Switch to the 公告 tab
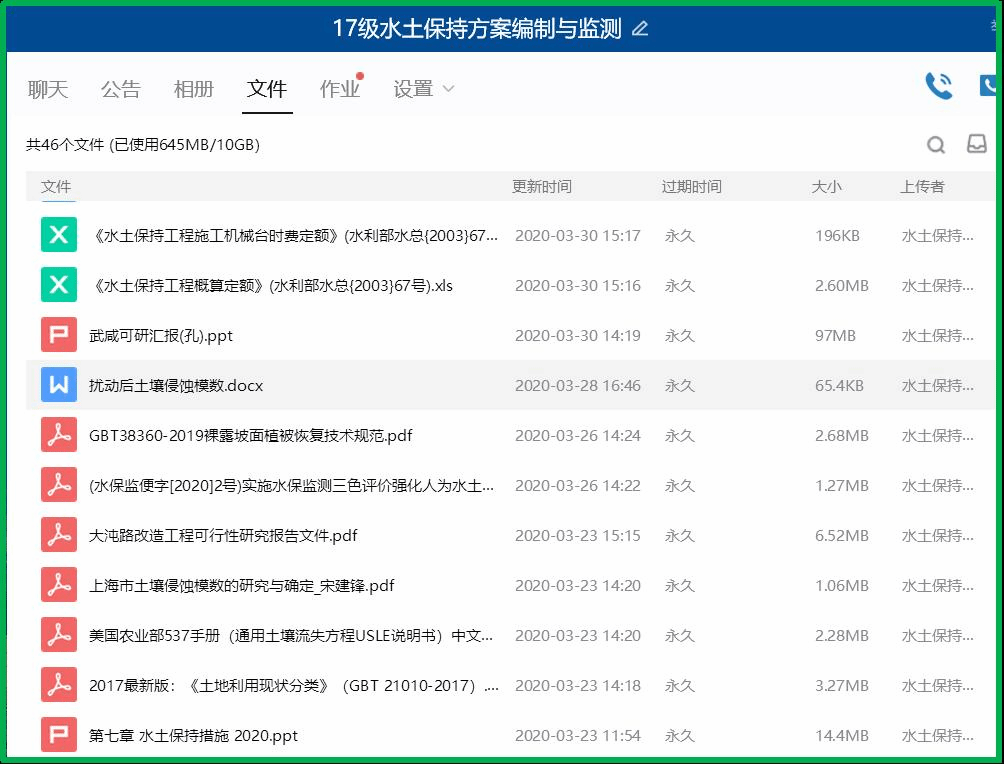1004x764 pixels. click(x=121, y=89)
